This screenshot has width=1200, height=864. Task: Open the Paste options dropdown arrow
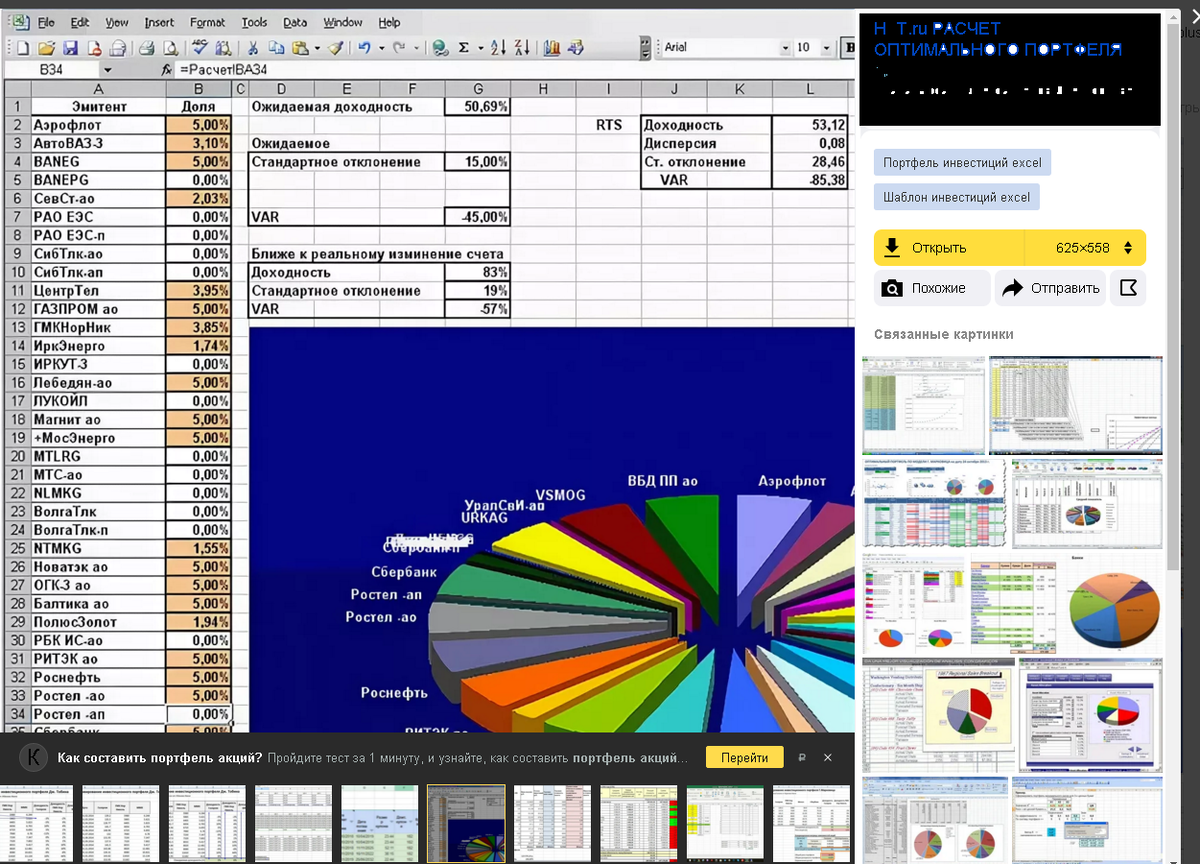(x=317, y=48)
